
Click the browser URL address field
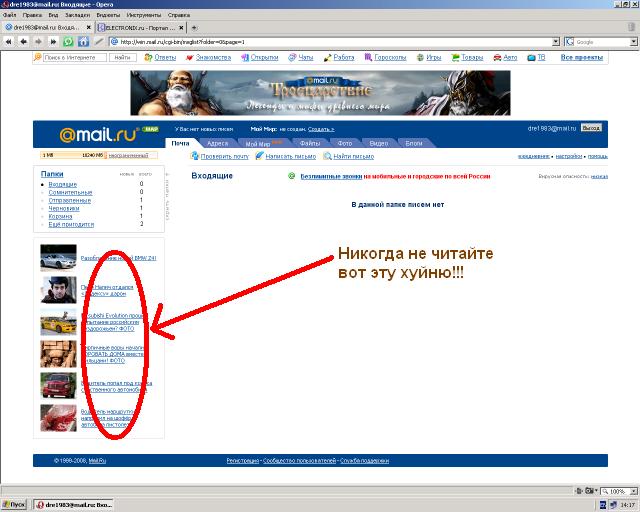336,42
